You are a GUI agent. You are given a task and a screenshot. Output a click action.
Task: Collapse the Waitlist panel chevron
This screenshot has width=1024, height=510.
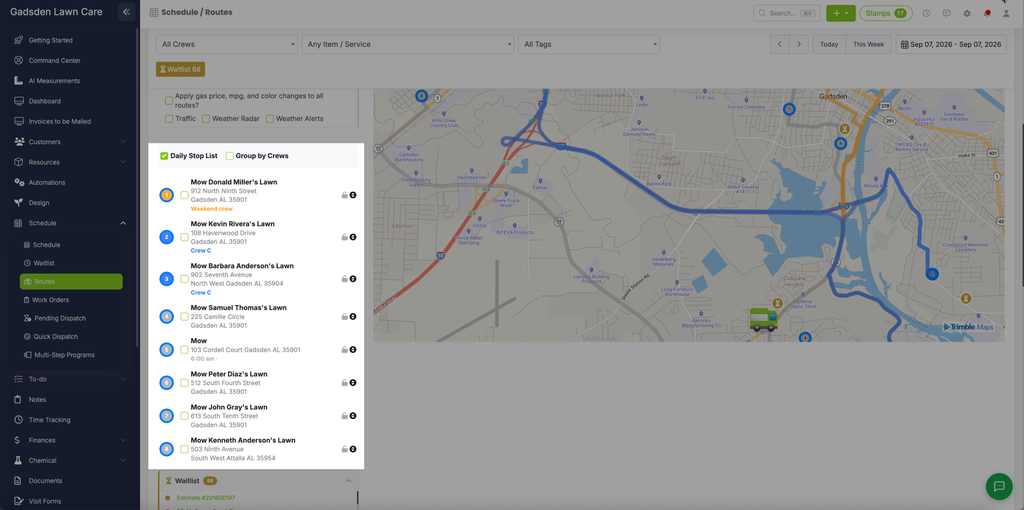pos(348,481)
